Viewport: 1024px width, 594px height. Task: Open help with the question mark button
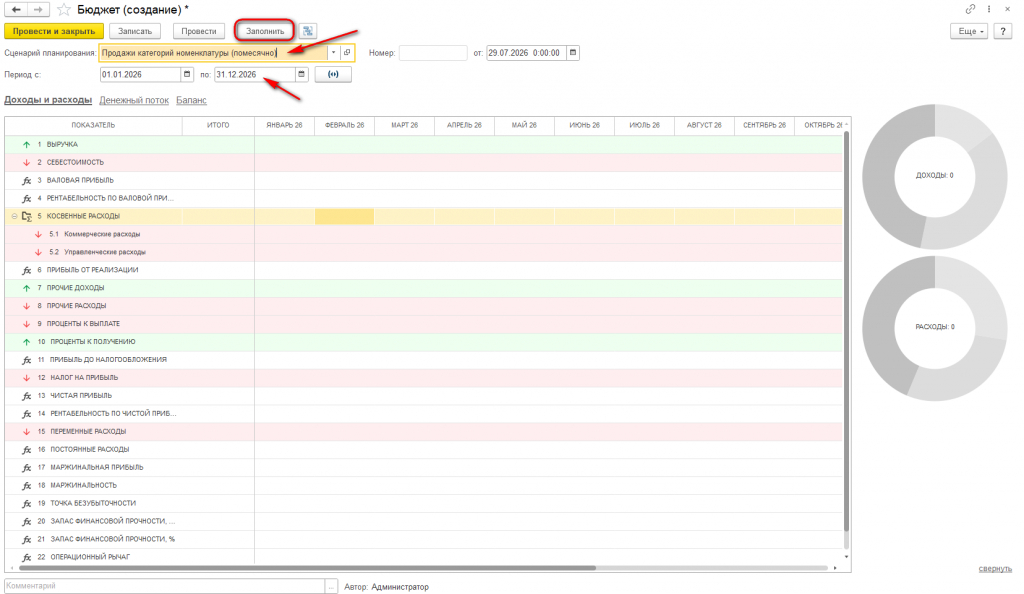coord(1002,31)
